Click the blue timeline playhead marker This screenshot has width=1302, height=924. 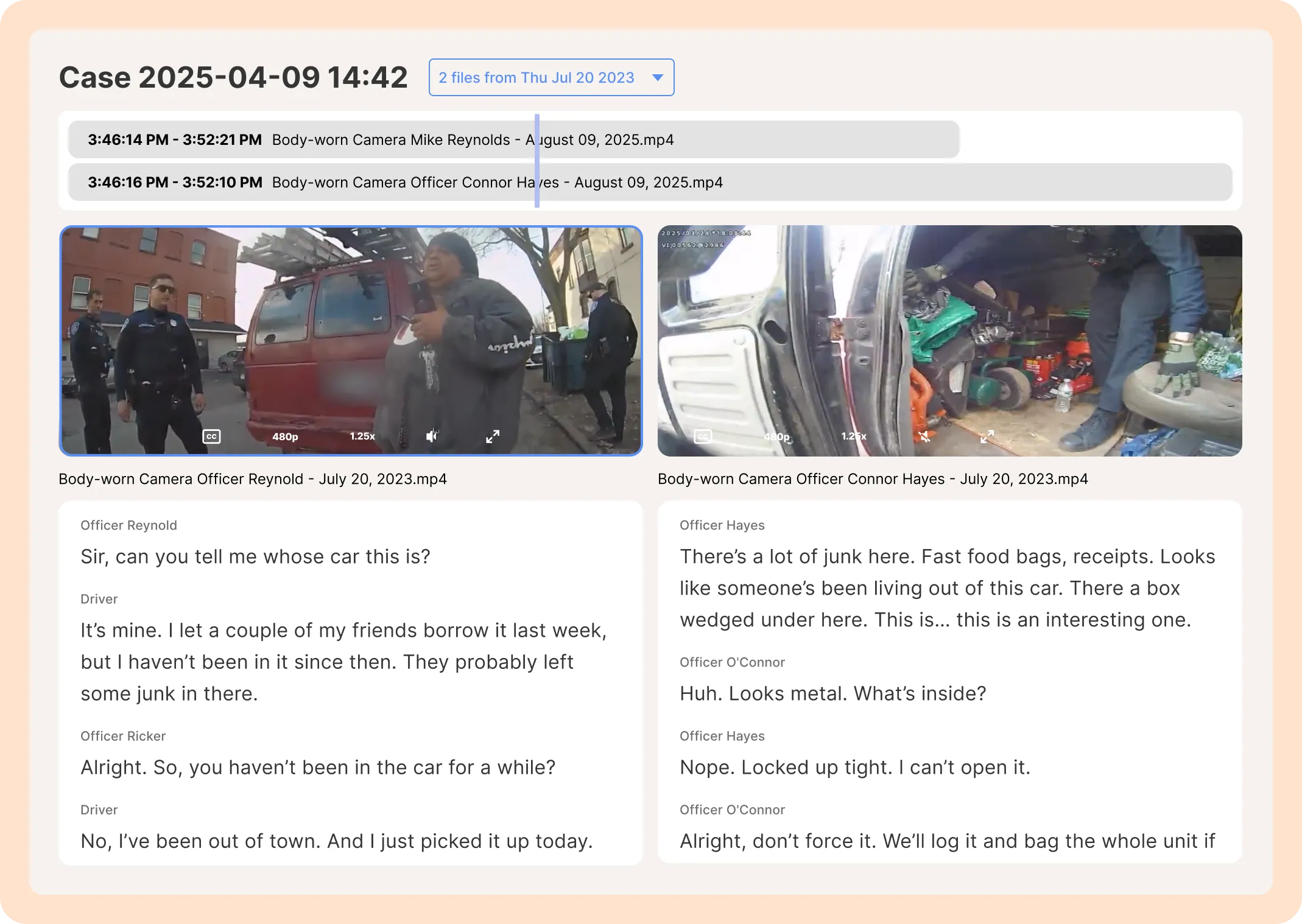coord(537,161)
